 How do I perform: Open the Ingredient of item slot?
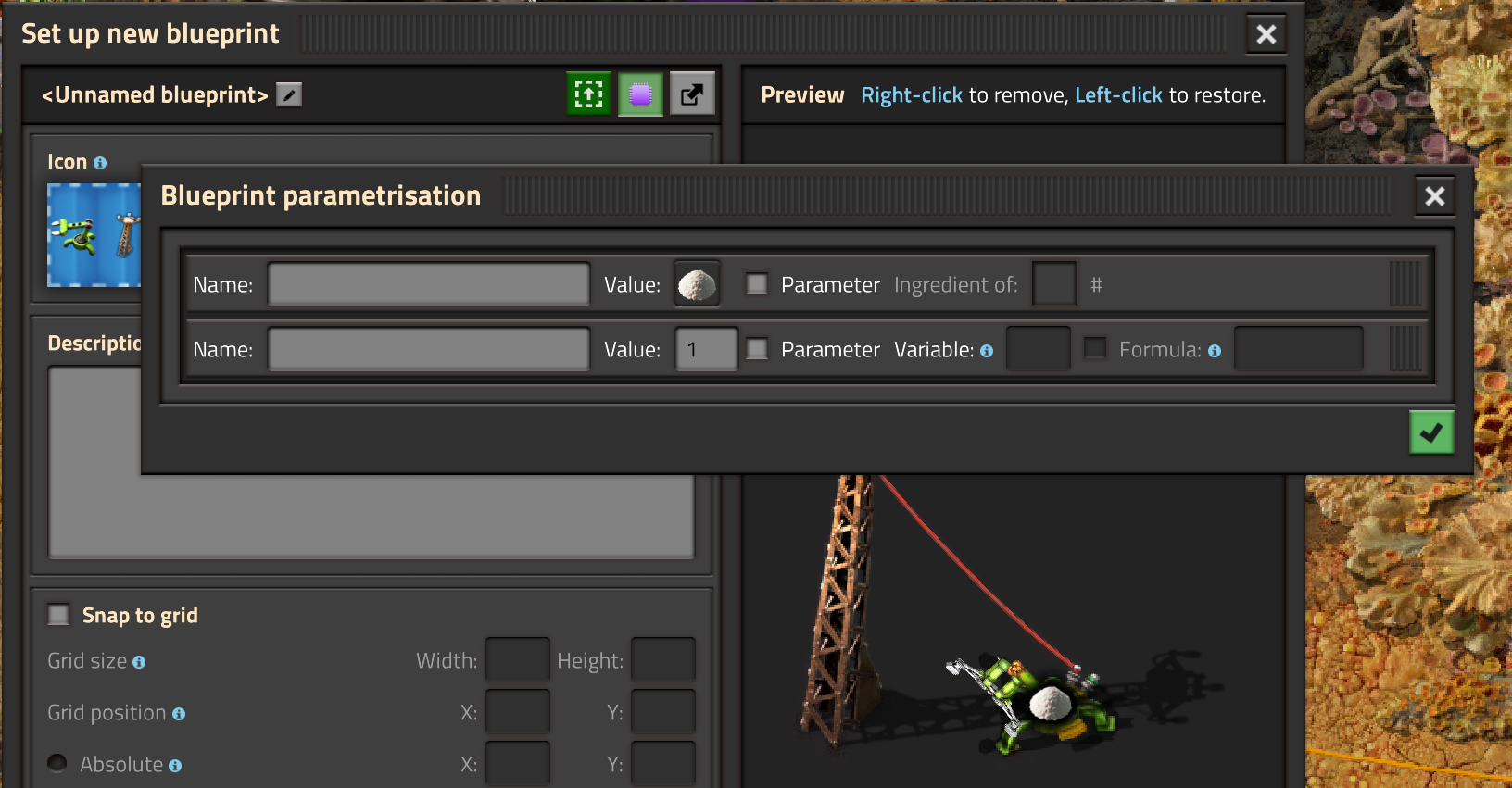pos(1054,284)
